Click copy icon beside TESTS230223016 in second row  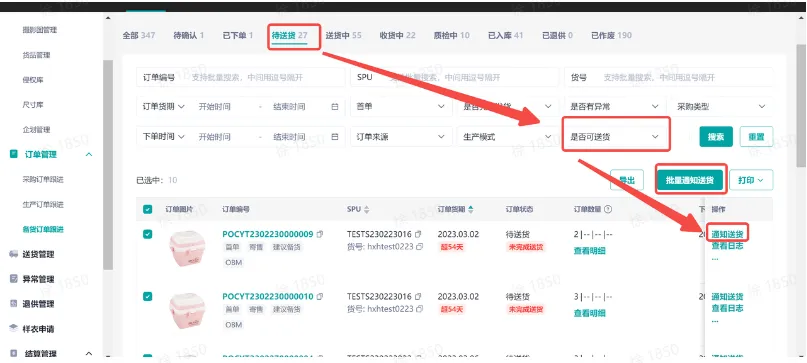tap(418, 297)
